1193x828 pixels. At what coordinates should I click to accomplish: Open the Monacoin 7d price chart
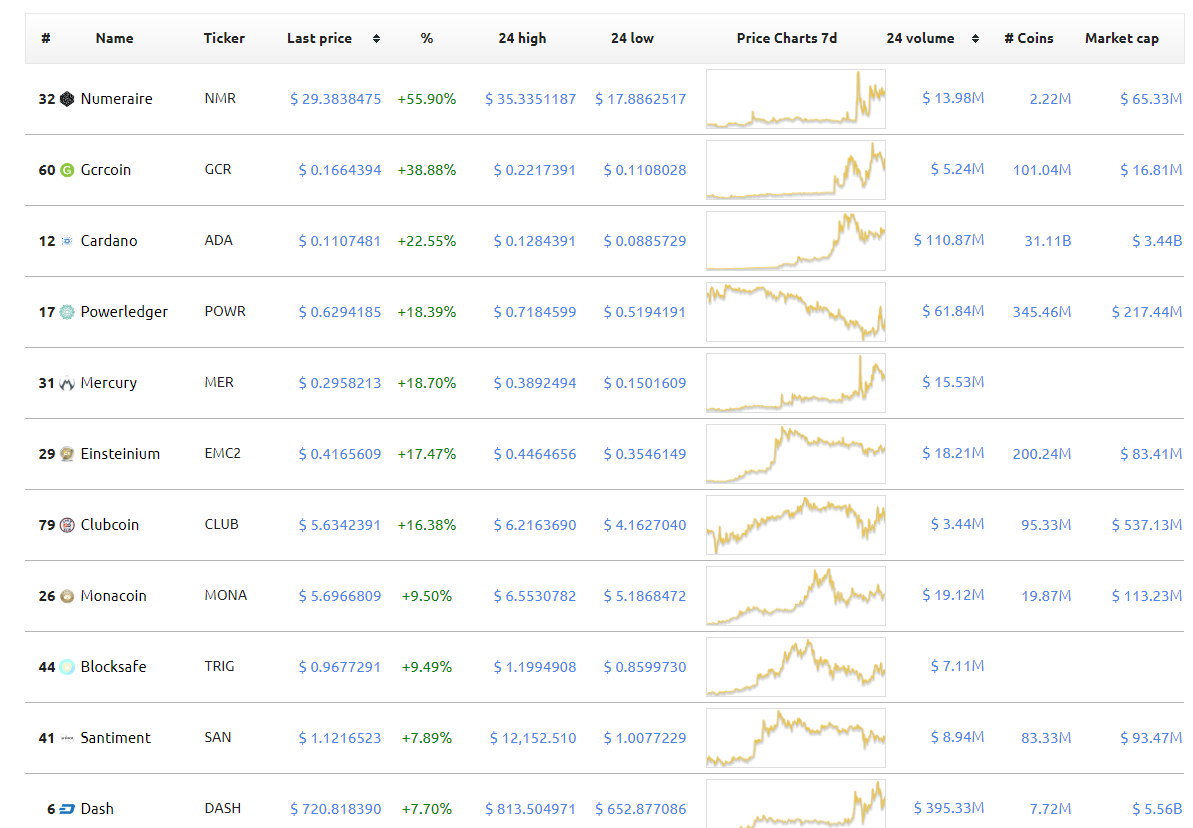click(x=796, y=596)
